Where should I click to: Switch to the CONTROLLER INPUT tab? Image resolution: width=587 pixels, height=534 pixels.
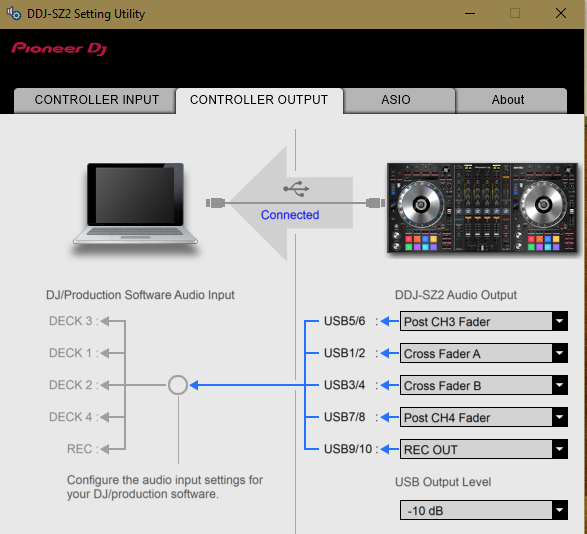[x=95, y=100]
